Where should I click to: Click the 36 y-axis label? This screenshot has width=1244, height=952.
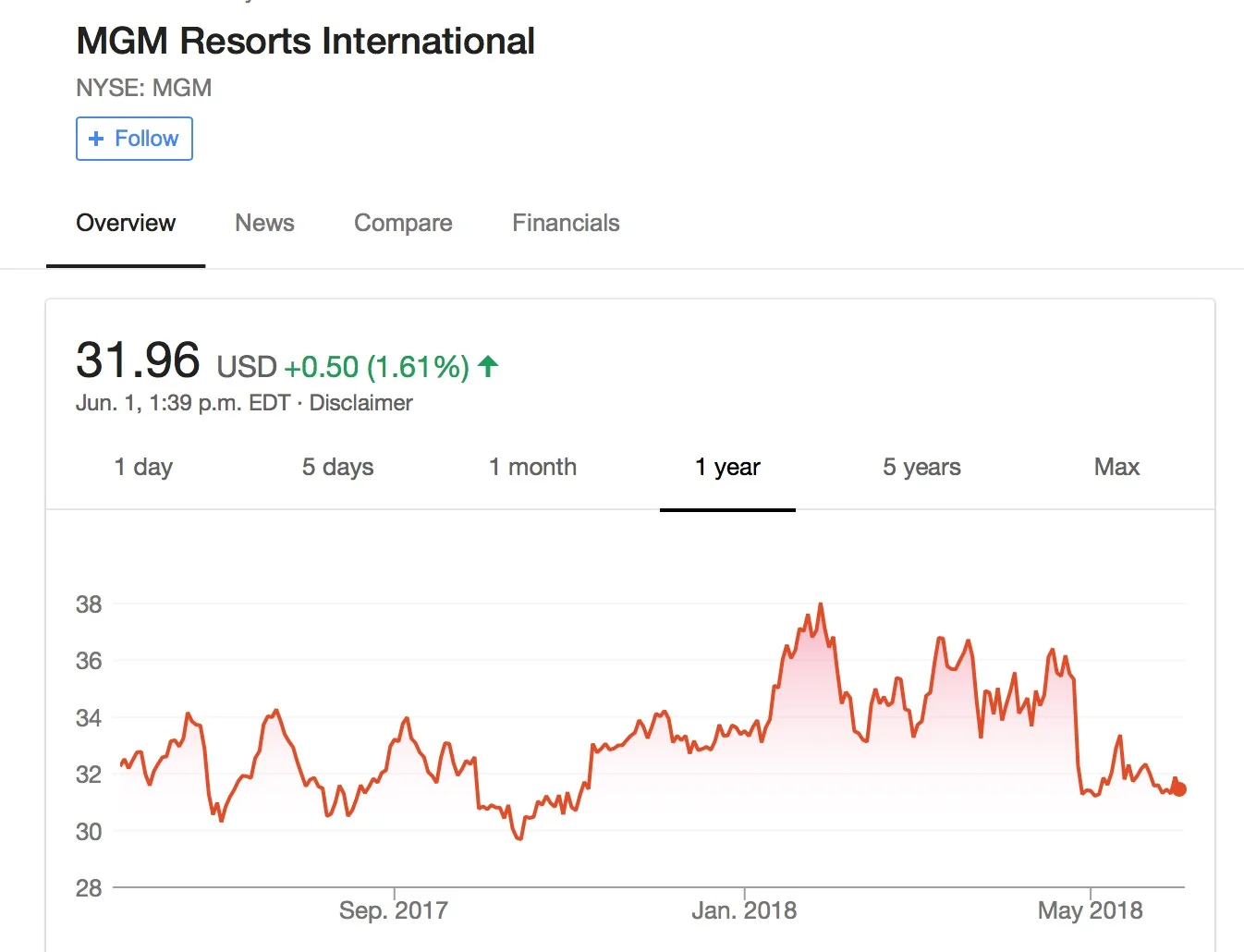click(x=89, y=661)
